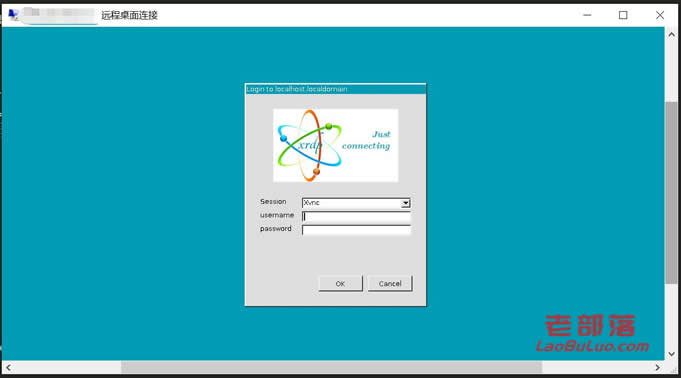Image resolution: width=681 pixels, height=378 pixels.
Task: Click the Login to localhost dialog title bar
Action: pyautogui.click(x=335, y=89)
